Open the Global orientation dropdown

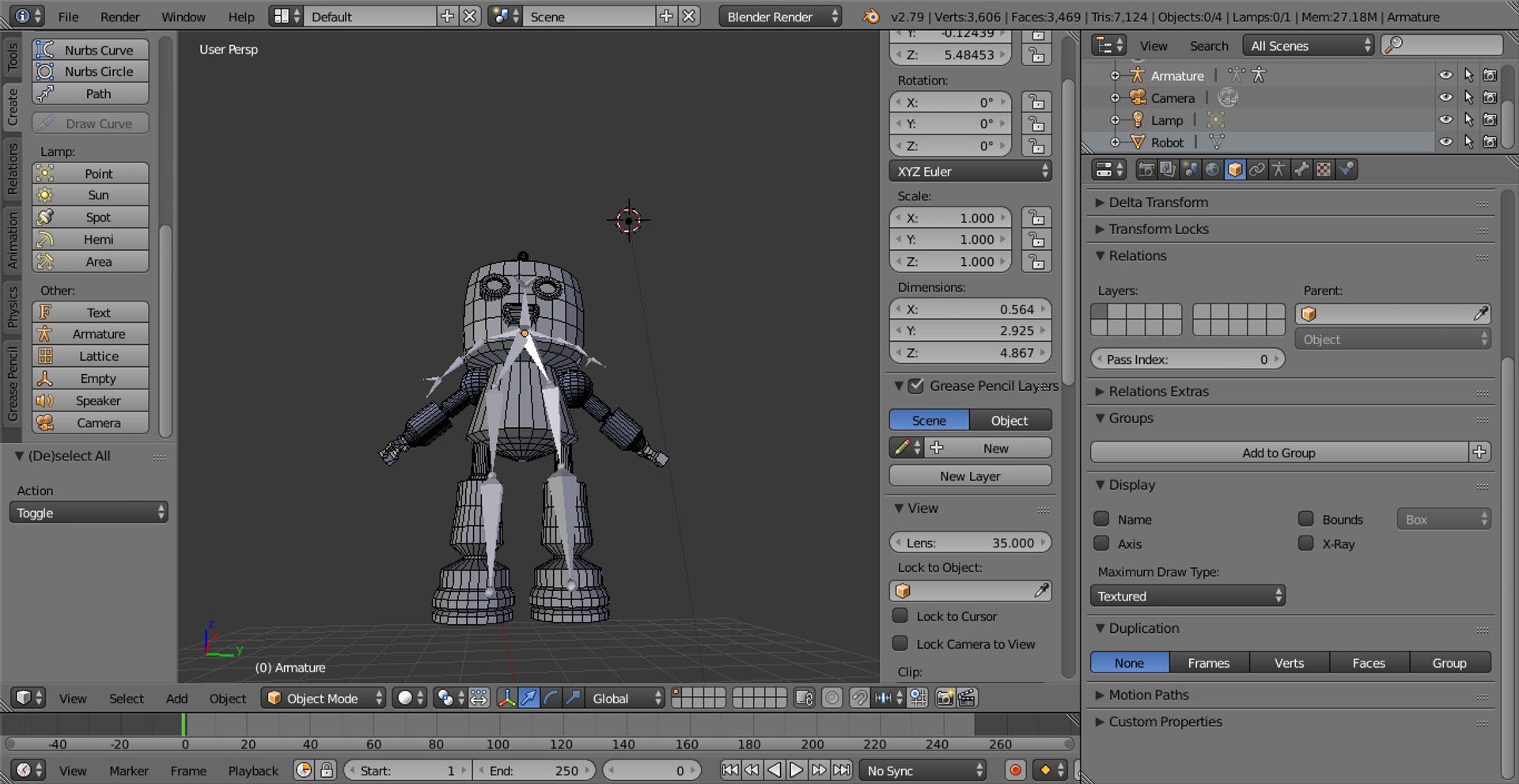(625, 698)
